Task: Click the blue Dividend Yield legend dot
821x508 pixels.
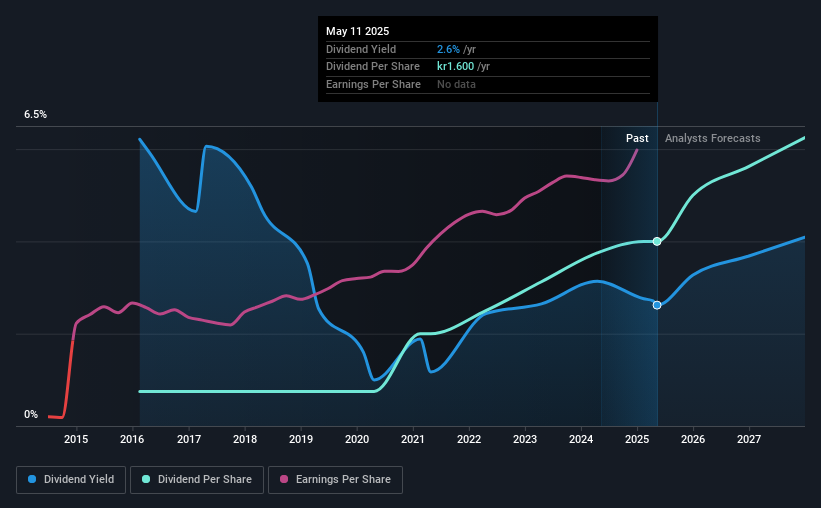Action: tap(32, 479)
